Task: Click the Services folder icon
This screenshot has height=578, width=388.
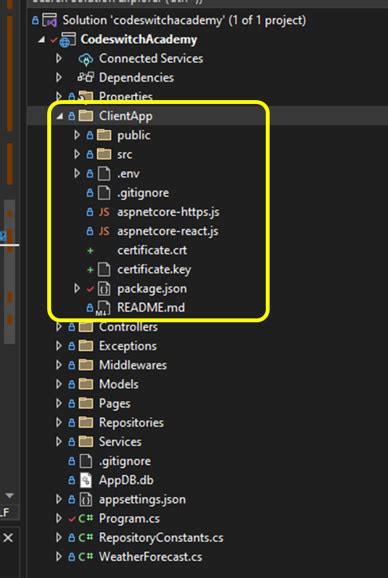Action: (85, 442)
